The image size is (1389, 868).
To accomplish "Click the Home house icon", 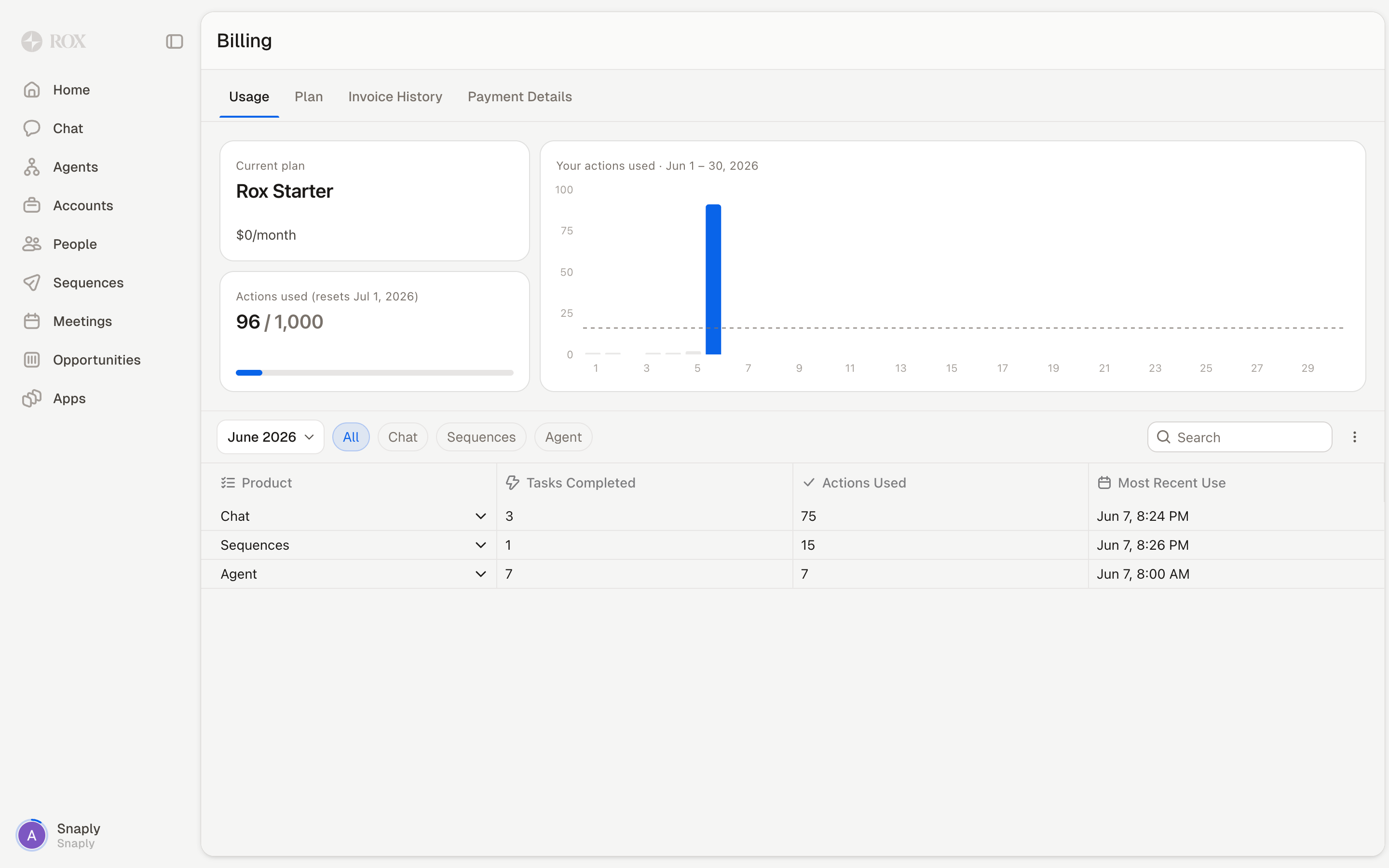I will click(x=31, y=90).
